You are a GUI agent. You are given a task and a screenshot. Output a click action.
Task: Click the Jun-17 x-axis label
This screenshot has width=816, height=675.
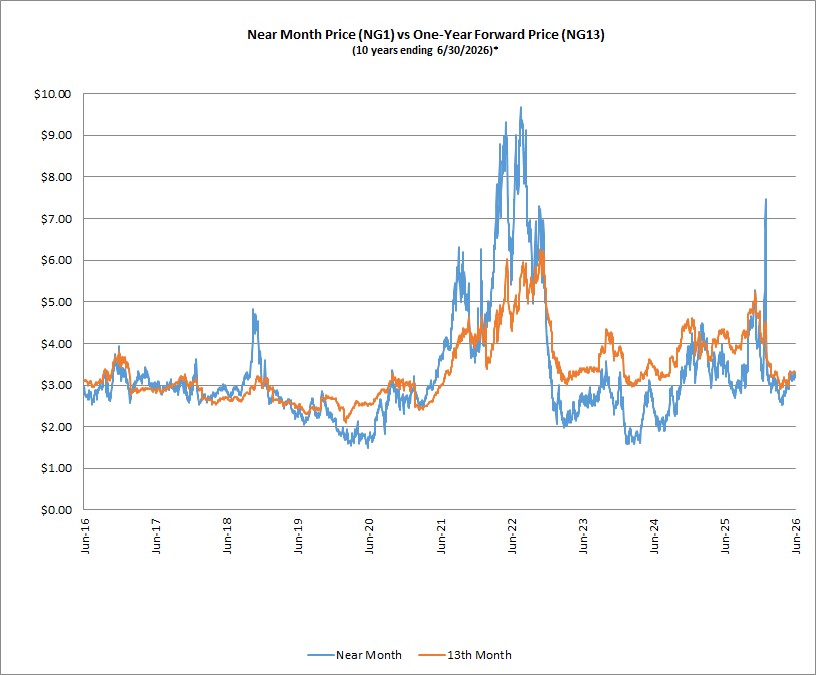point(156,536)
